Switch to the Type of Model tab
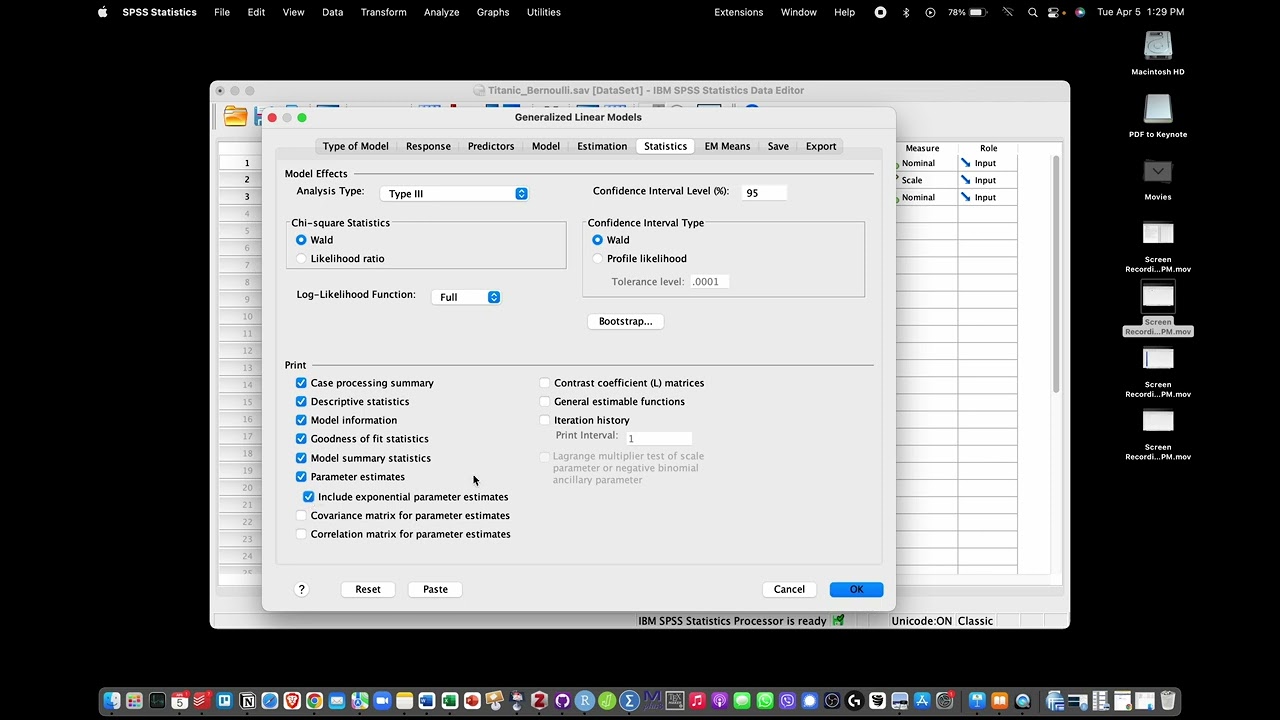Viewport: 1280px width, 720px height. coord(355,146)
